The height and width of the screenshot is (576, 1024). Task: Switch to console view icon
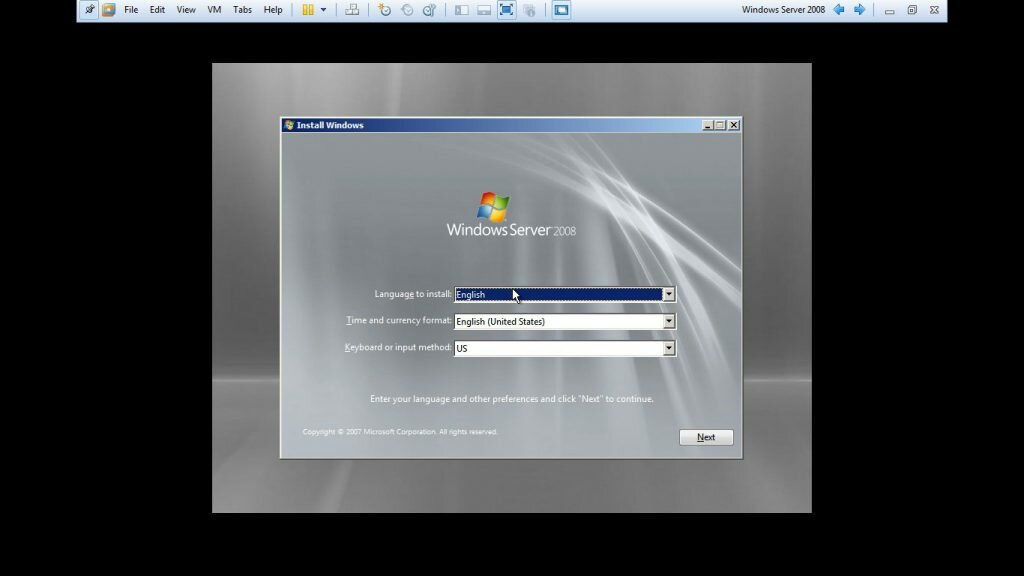[561, 10]
